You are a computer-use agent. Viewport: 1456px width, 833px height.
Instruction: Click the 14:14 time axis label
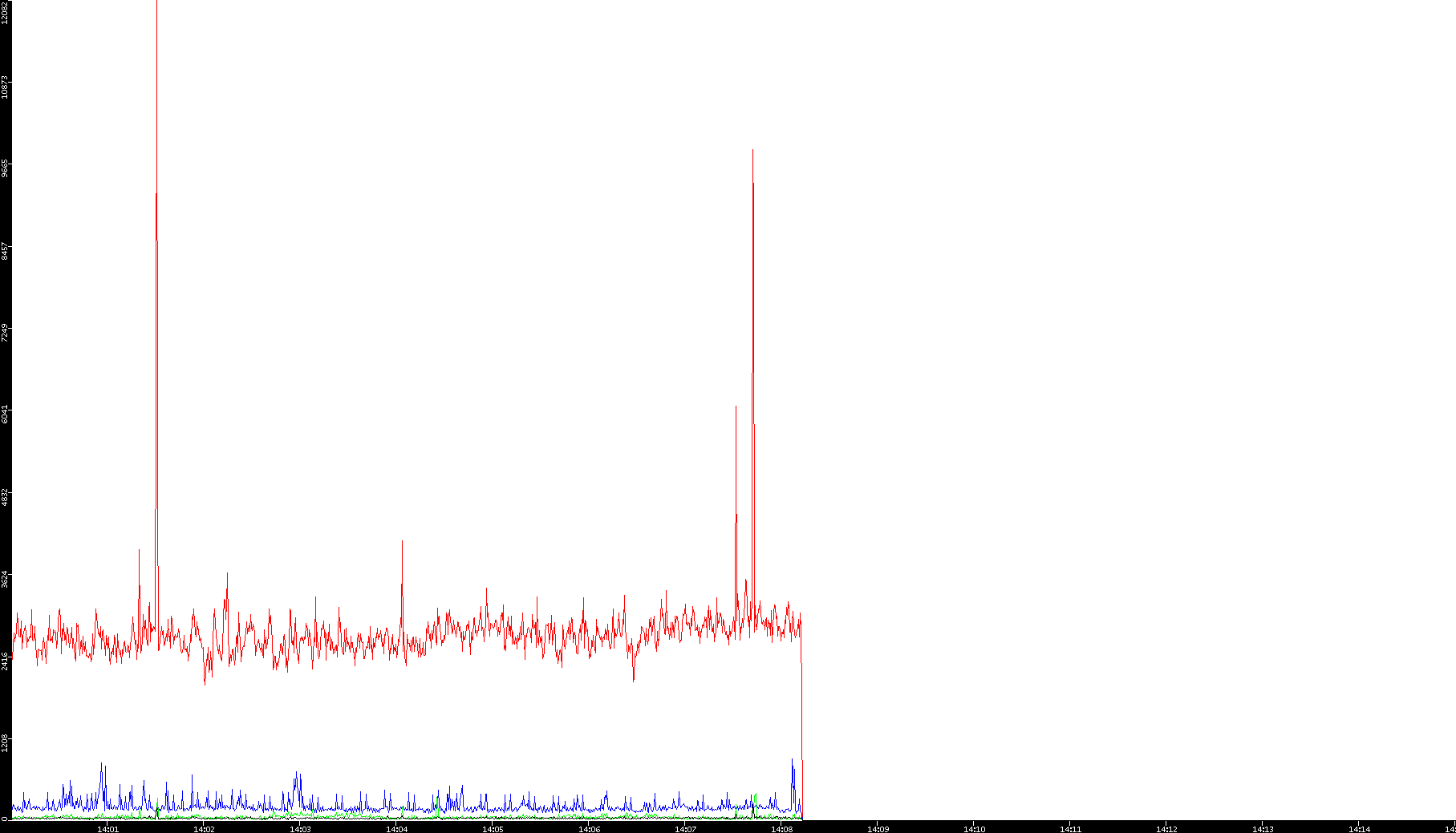point(1359,828)
